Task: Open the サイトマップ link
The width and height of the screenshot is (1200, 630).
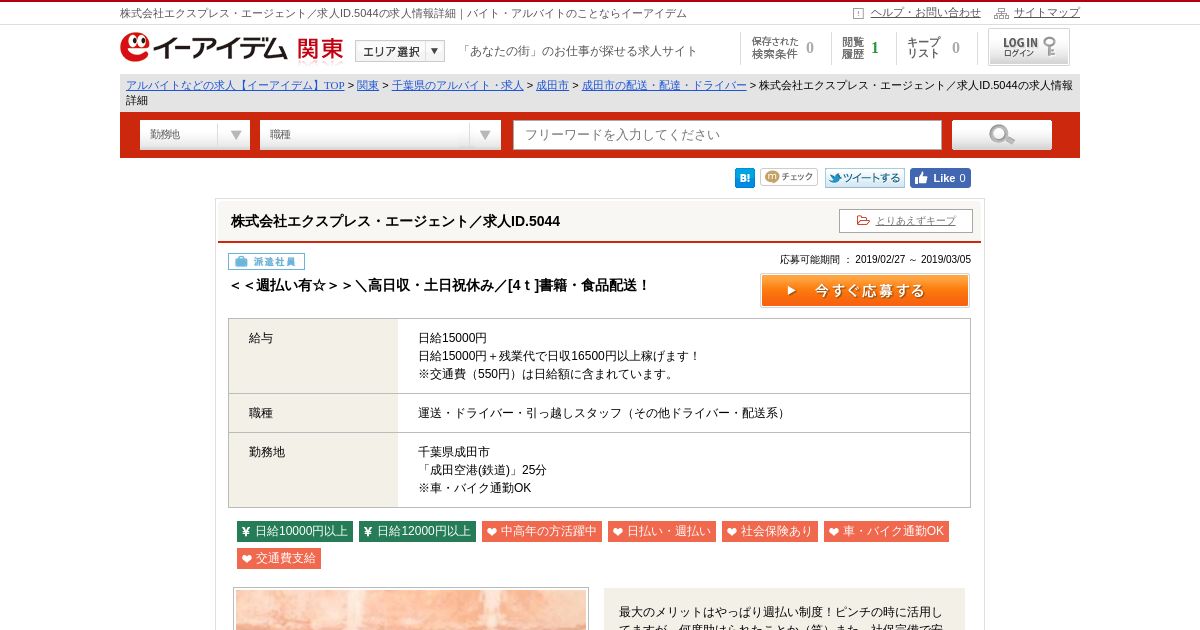Action: coord(1046,13)
